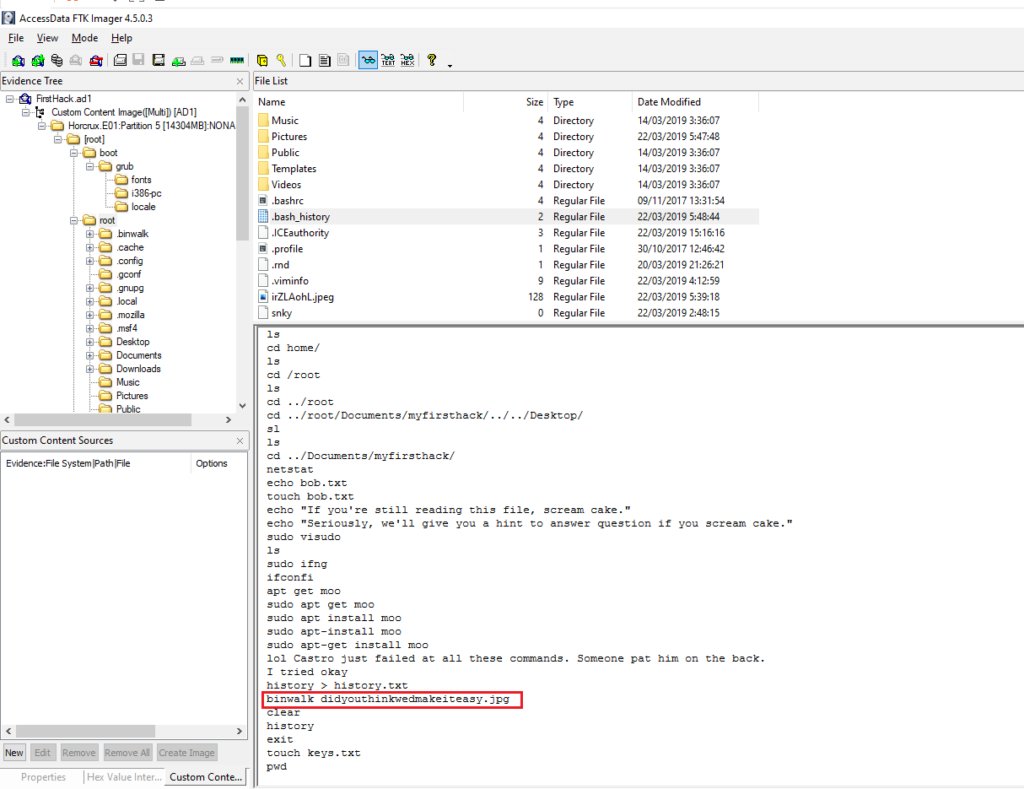Click the Add Evidence Item icon
The image size is (1024, 789).
click(x=17, y=60)
